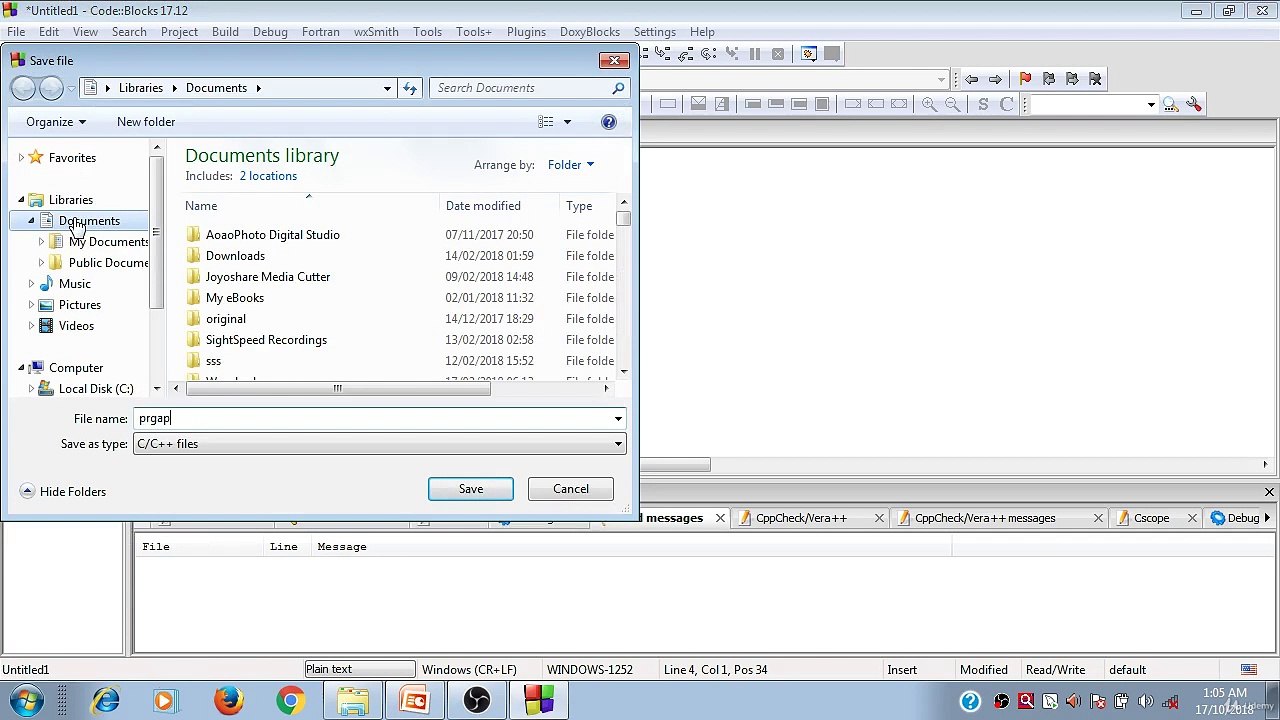Toggle source comment 'C' toolbar button

[x=1007, y=104]
